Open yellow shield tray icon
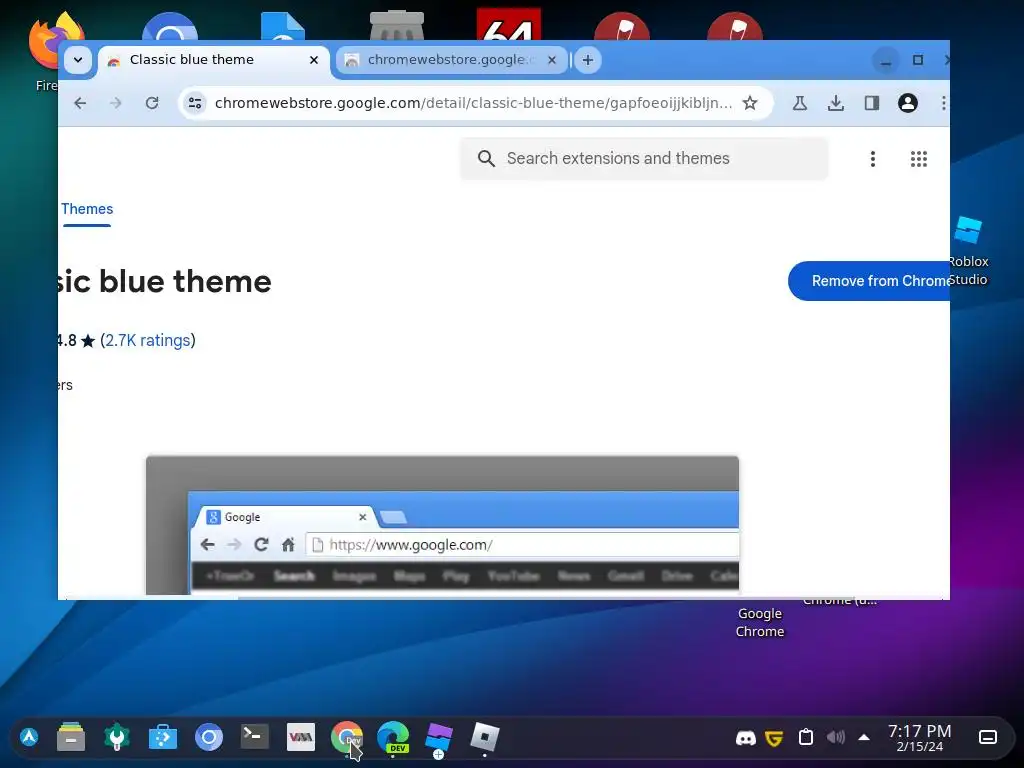The width and height of the screenshot is (1024, 768). tap(775, 738)
